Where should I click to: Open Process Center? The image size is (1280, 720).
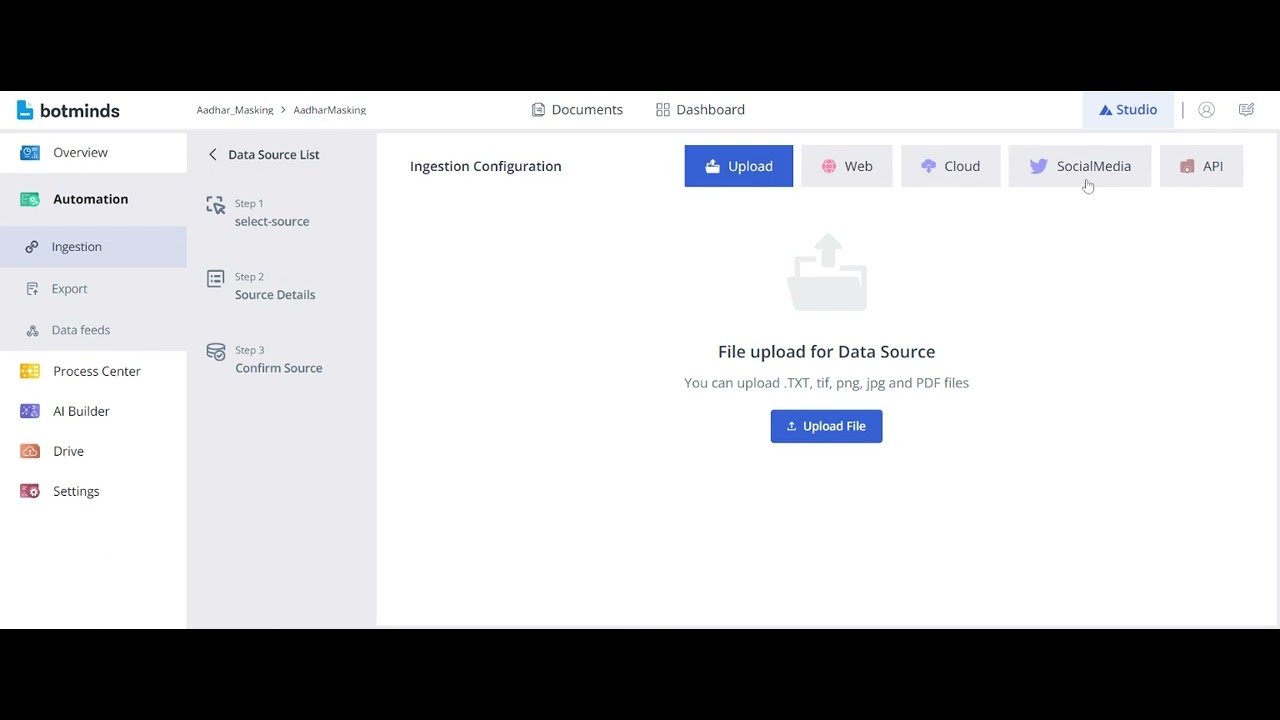[93, 371]
